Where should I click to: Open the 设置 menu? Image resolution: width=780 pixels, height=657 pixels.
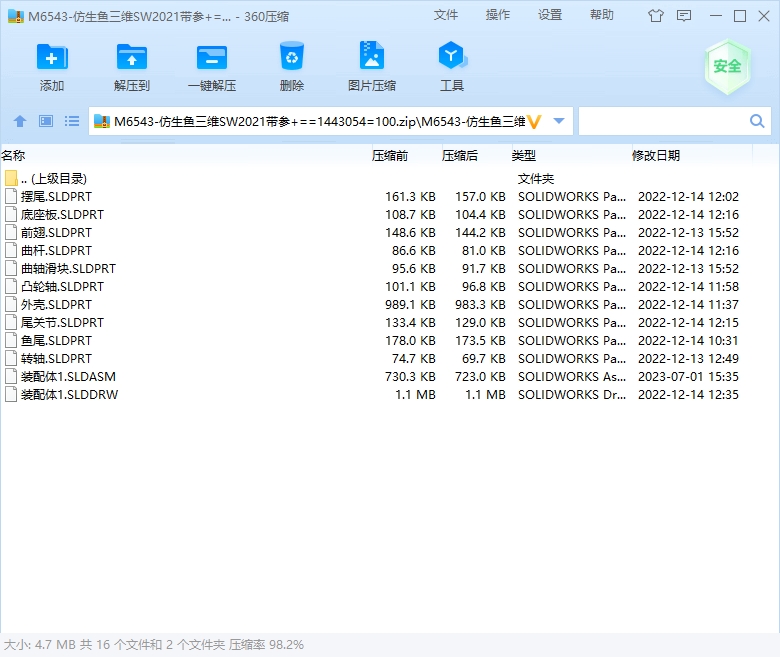point(550,15)
